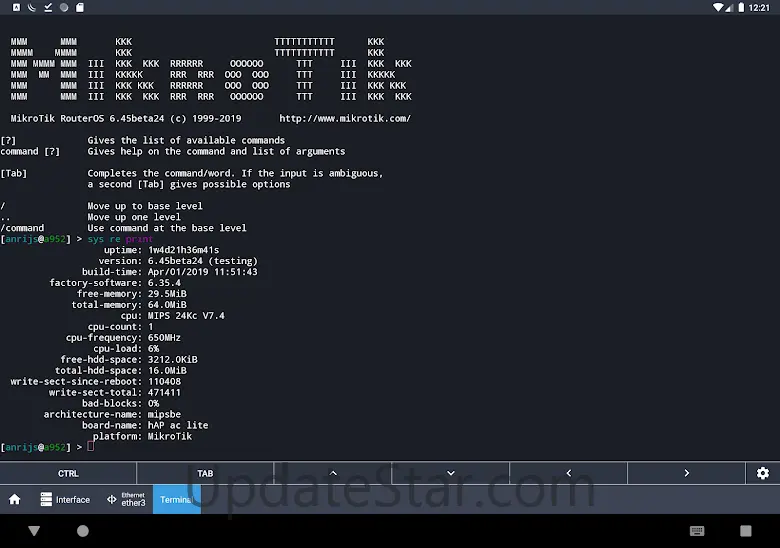
Task: Tap the Wi-Fi status icon
Action: 718,7
